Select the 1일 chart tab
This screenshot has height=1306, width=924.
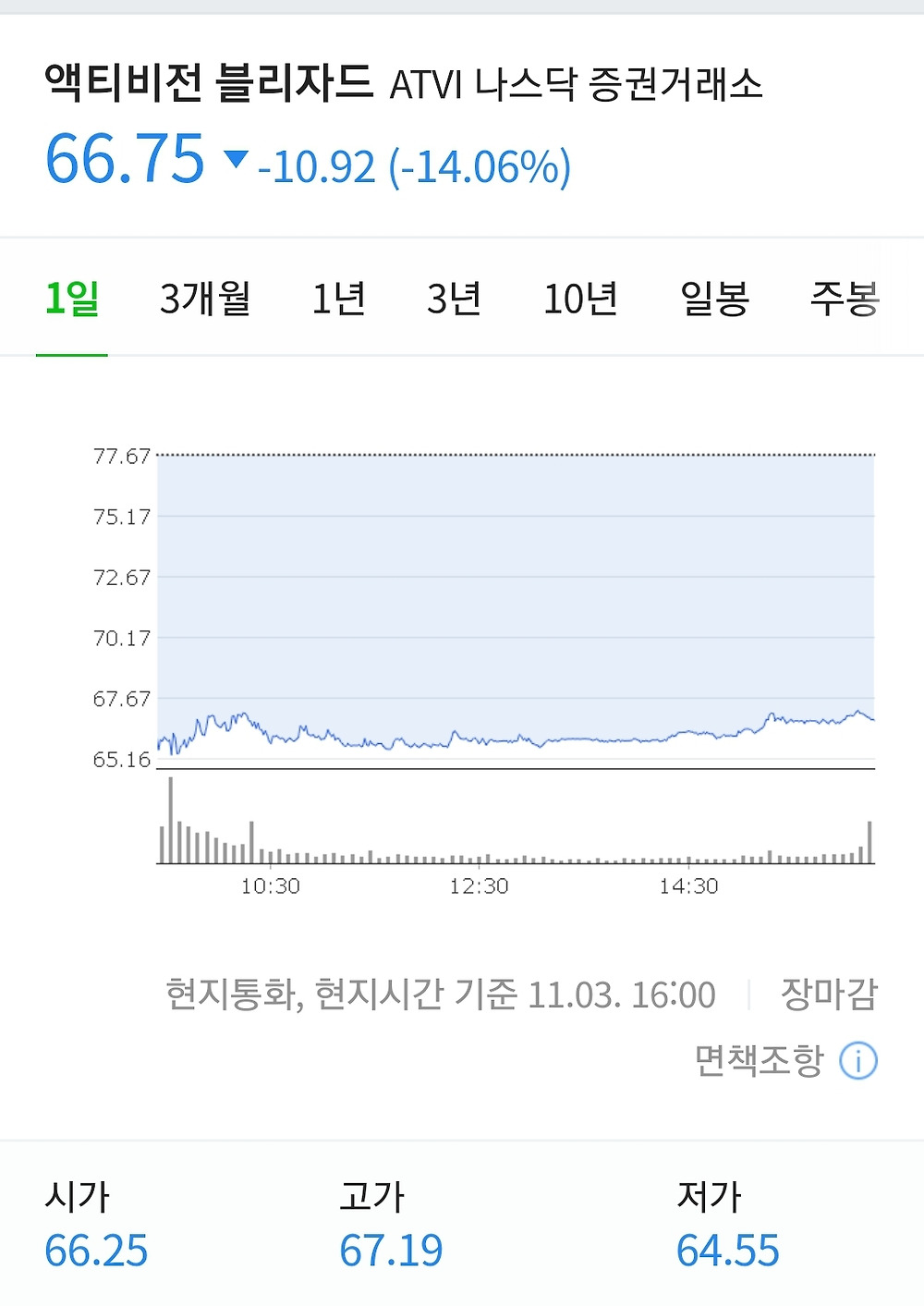tap(72, 299)
